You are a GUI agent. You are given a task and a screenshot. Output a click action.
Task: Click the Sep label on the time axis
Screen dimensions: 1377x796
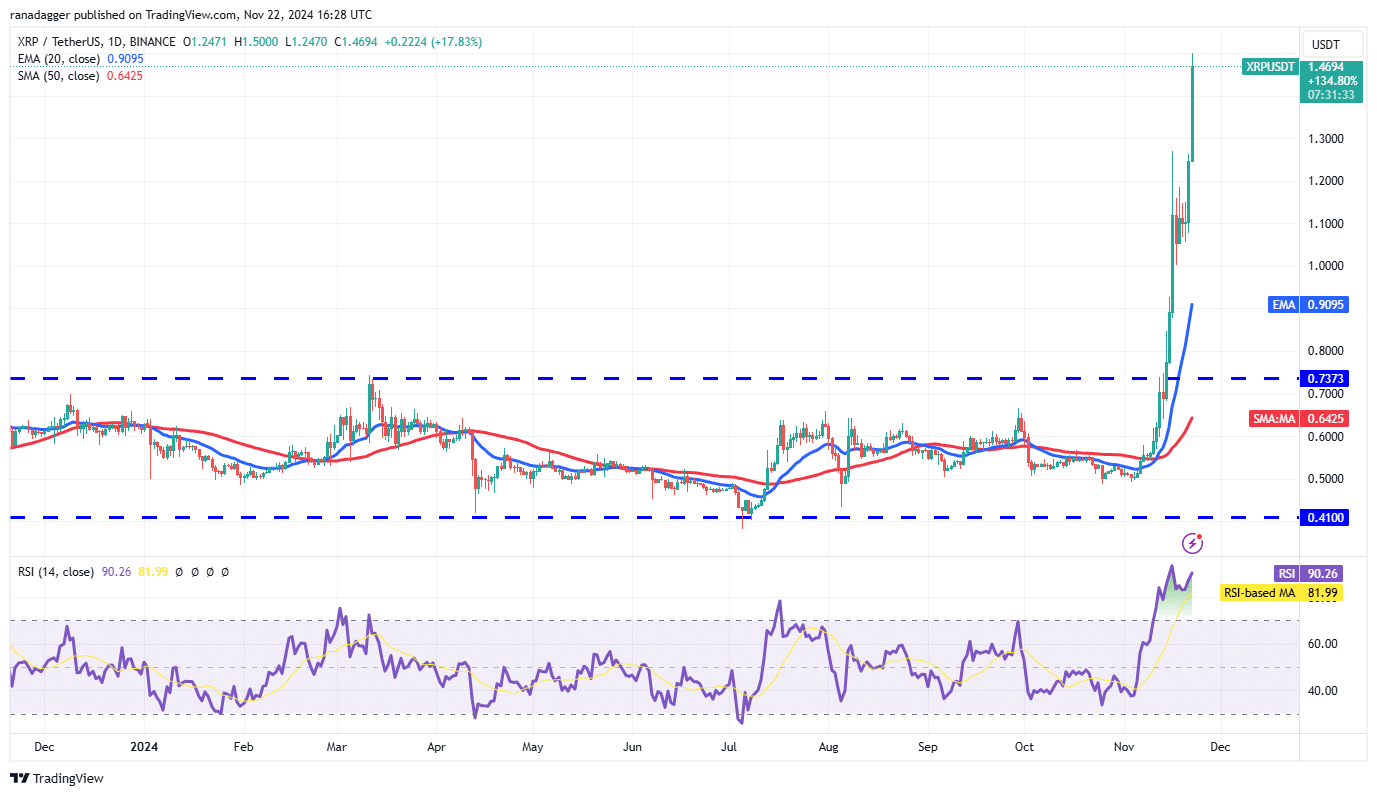click(929, 747)
